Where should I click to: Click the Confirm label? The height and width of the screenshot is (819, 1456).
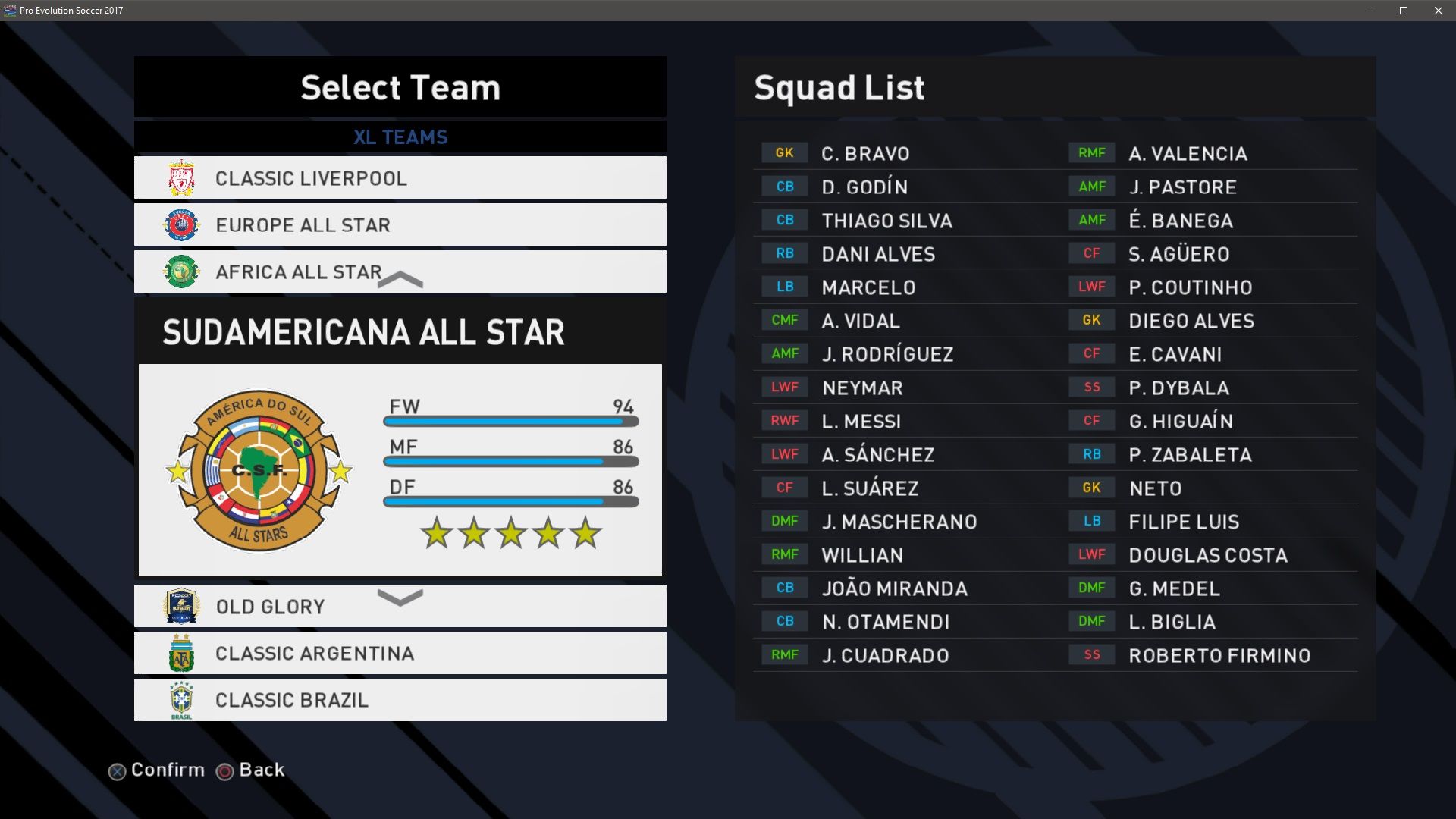click(x=168, y=770)
